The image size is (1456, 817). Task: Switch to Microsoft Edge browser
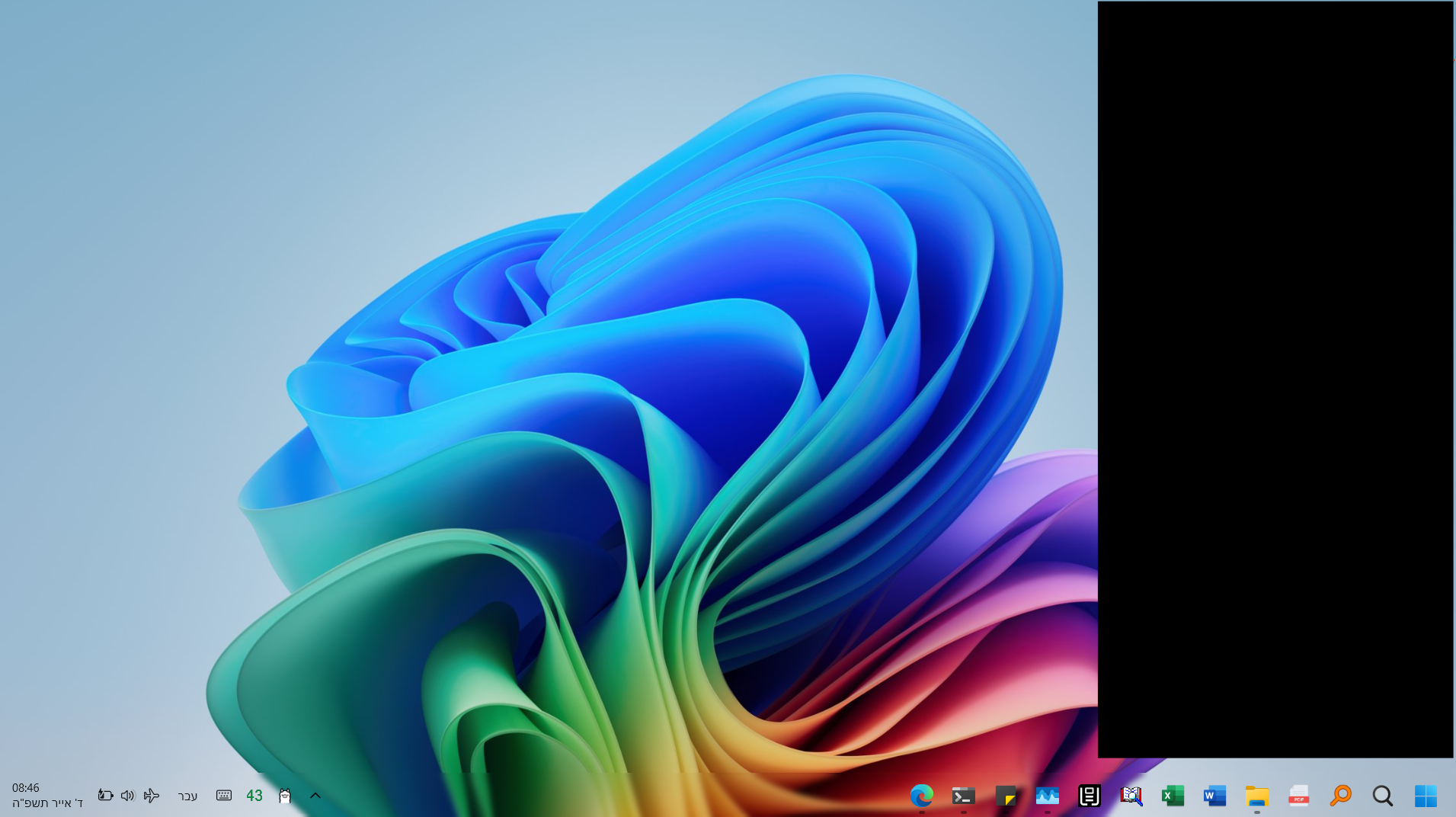(921, 796)
